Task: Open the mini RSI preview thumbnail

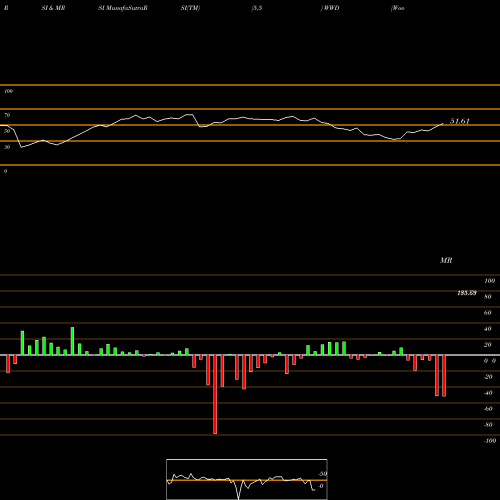Action: [247, 479]
